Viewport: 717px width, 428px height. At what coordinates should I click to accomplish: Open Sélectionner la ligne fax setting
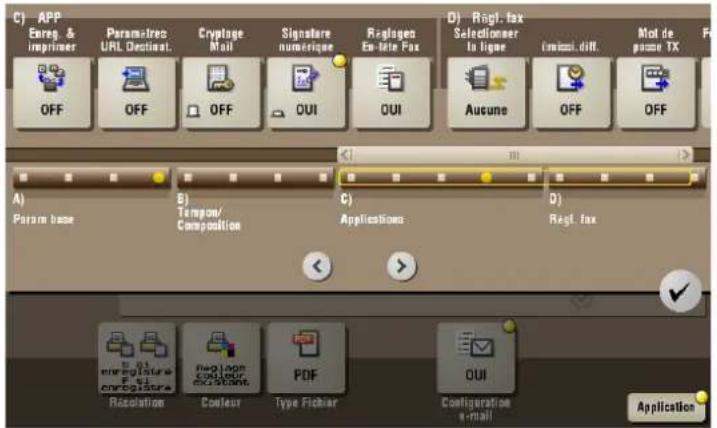486,92
